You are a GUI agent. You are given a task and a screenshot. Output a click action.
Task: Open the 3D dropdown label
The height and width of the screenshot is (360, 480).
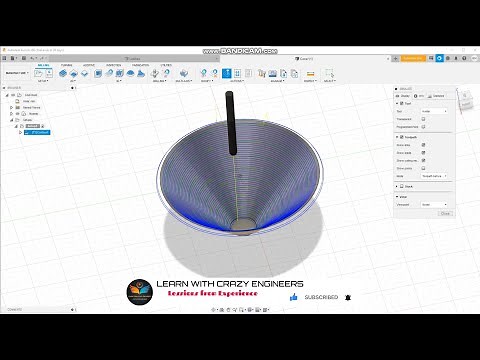[x=118, y=81]
